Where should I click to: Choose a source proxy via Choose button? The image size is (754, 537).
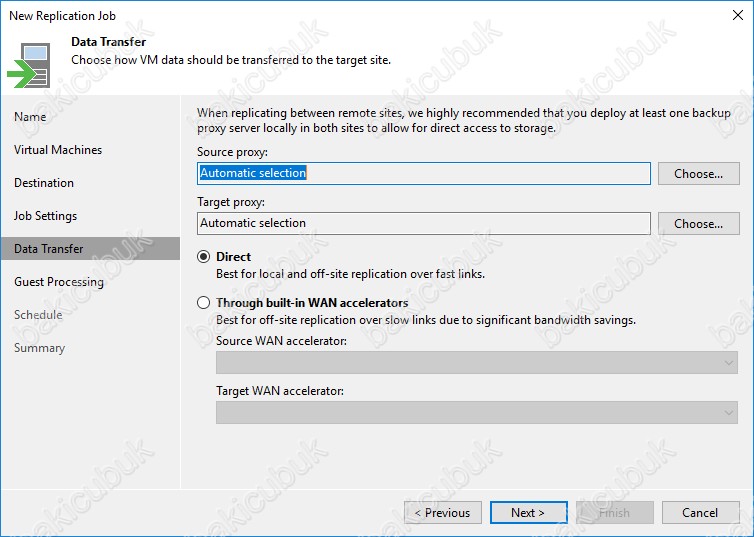[698, 174]
